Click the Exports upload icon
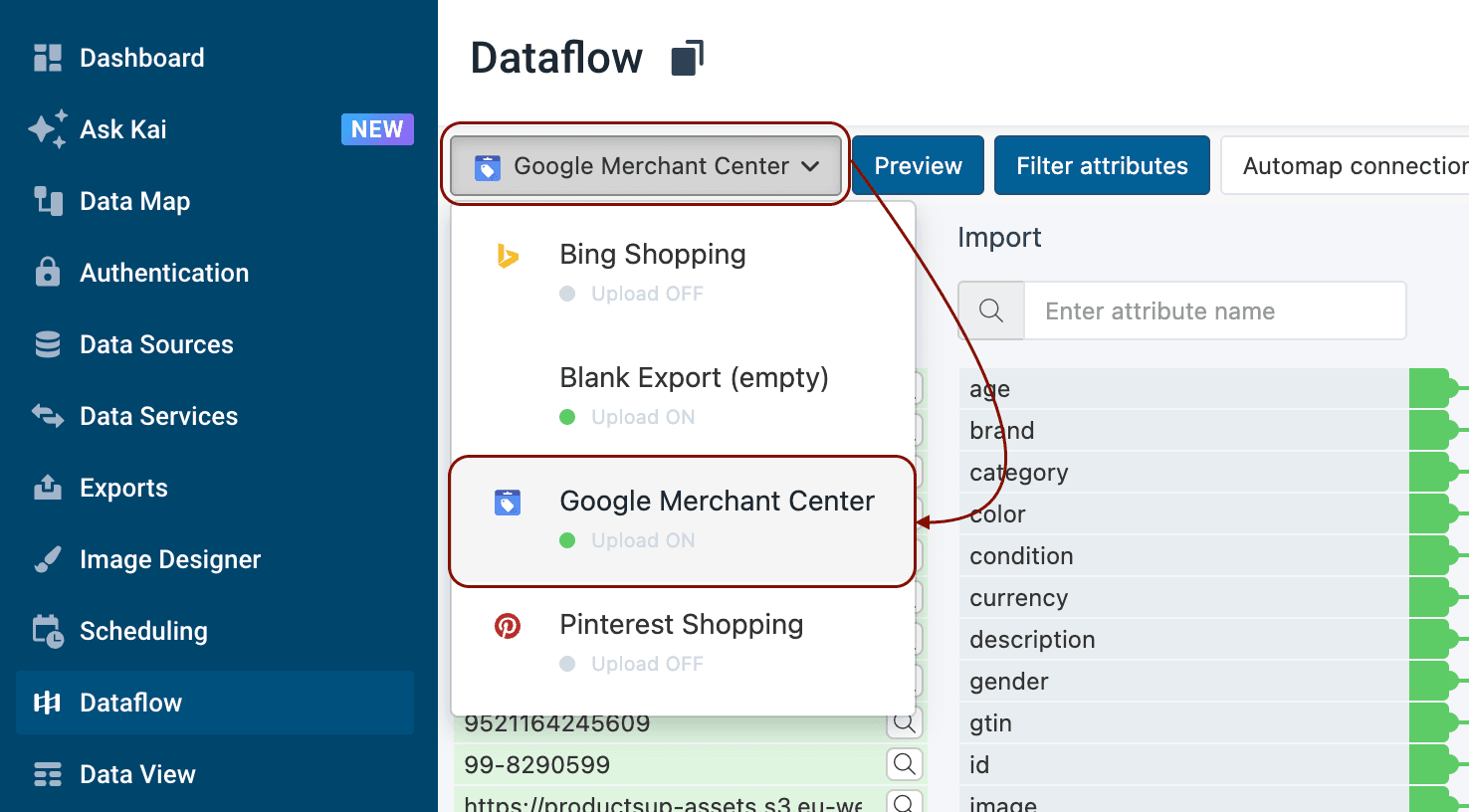Viewport: 1469px width, 812px height. [48, 488]
